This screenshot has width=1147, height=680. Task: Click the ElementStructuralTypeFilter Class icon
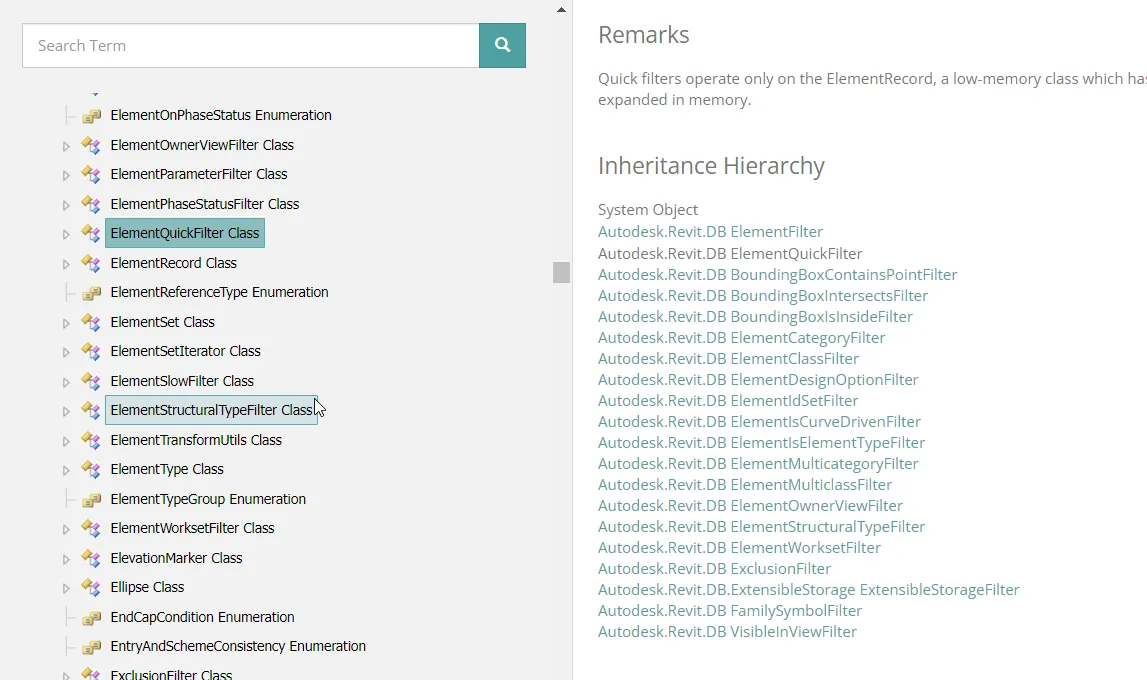pos(91,410)
